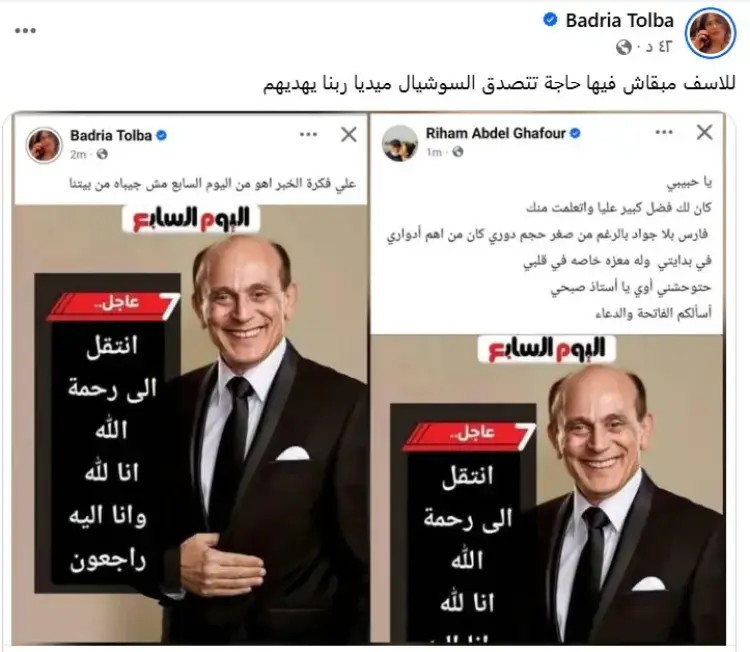Click Badria Tolba's large profile picture
Image resolution: width=750 pixels, height=652 pixels.
coord(710,33)
